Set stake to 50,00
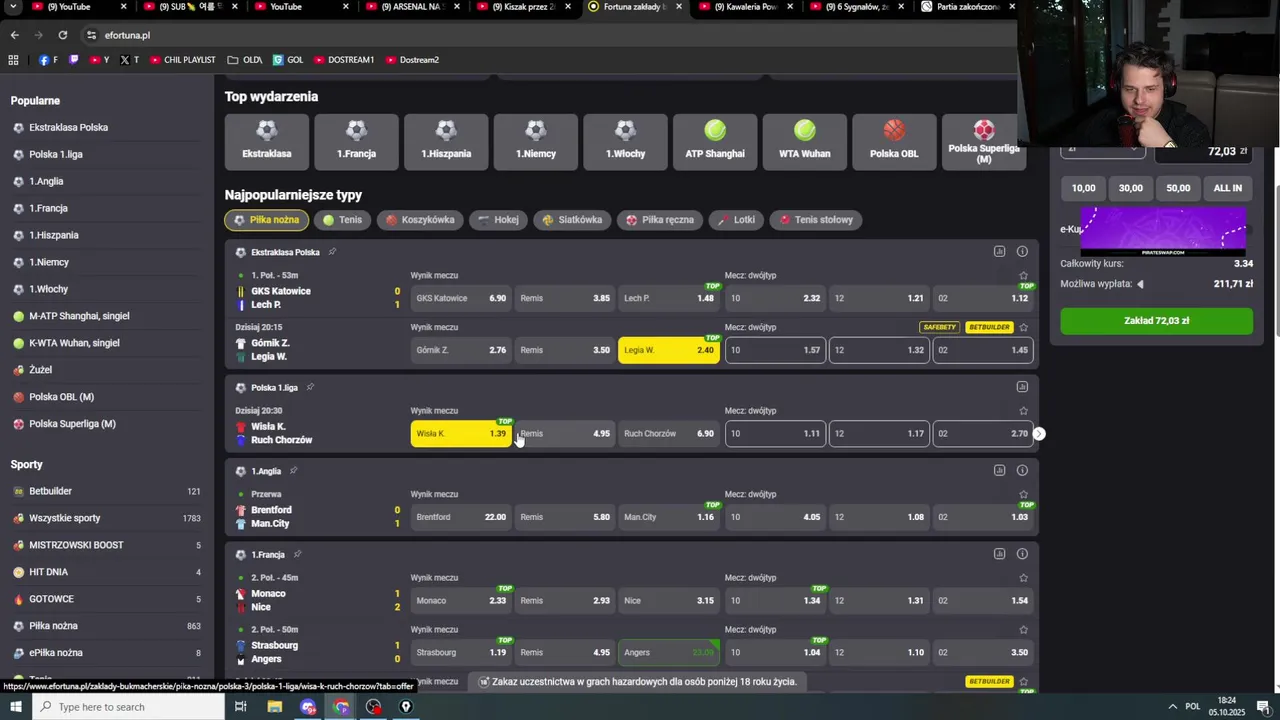This screenshot has width=1280, height=720. click(x=1178, y=188)
